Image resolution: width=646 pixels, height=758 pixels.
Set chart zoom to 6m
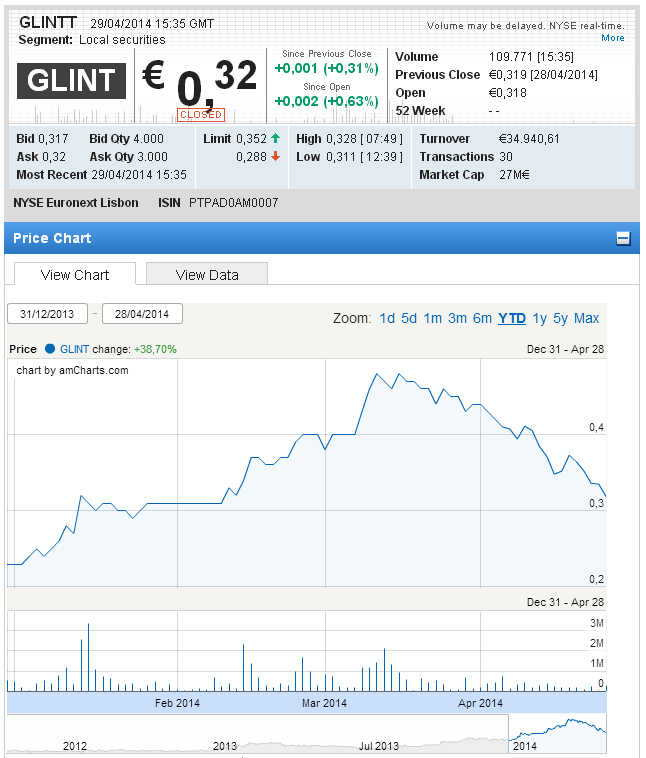pos(482,318)
